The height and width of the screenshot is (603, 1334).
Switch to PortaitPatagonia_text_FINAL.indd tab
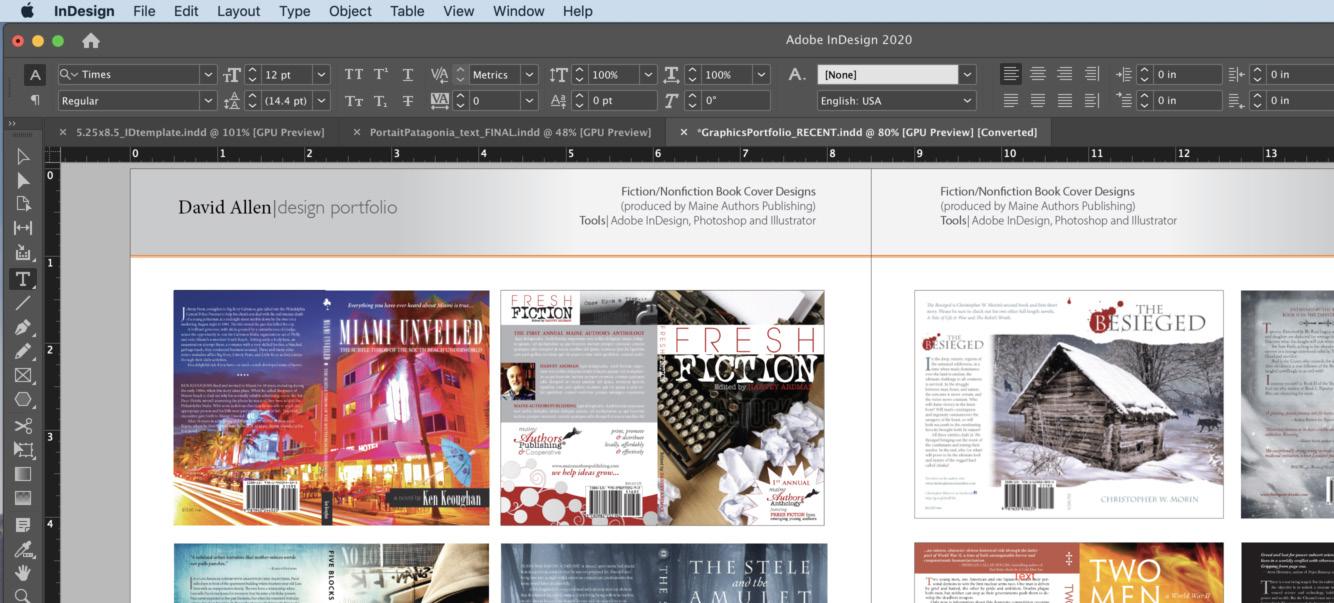coord(510,132)
